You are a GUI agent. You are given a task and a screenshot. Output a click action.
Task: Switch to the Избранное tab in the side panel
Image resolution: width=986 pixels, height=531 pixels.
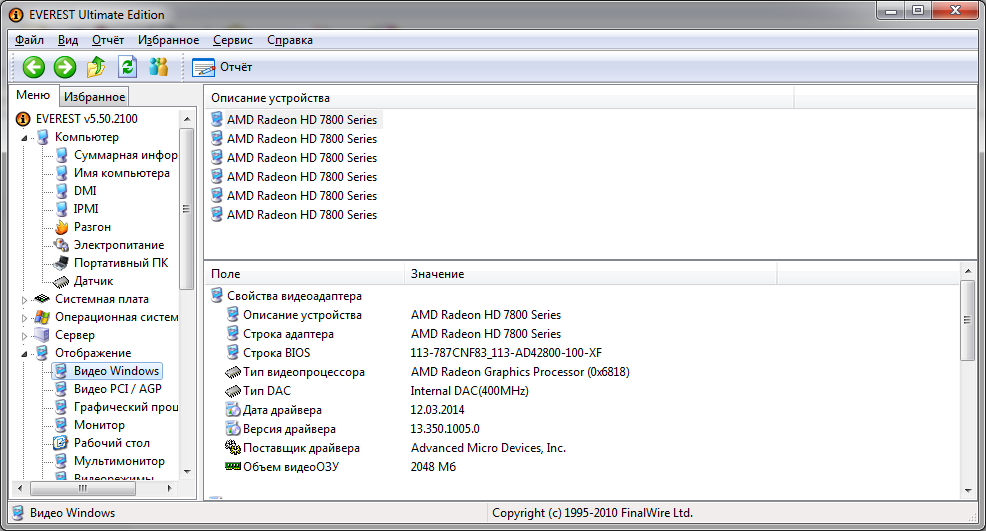click(x=94, y=97)
